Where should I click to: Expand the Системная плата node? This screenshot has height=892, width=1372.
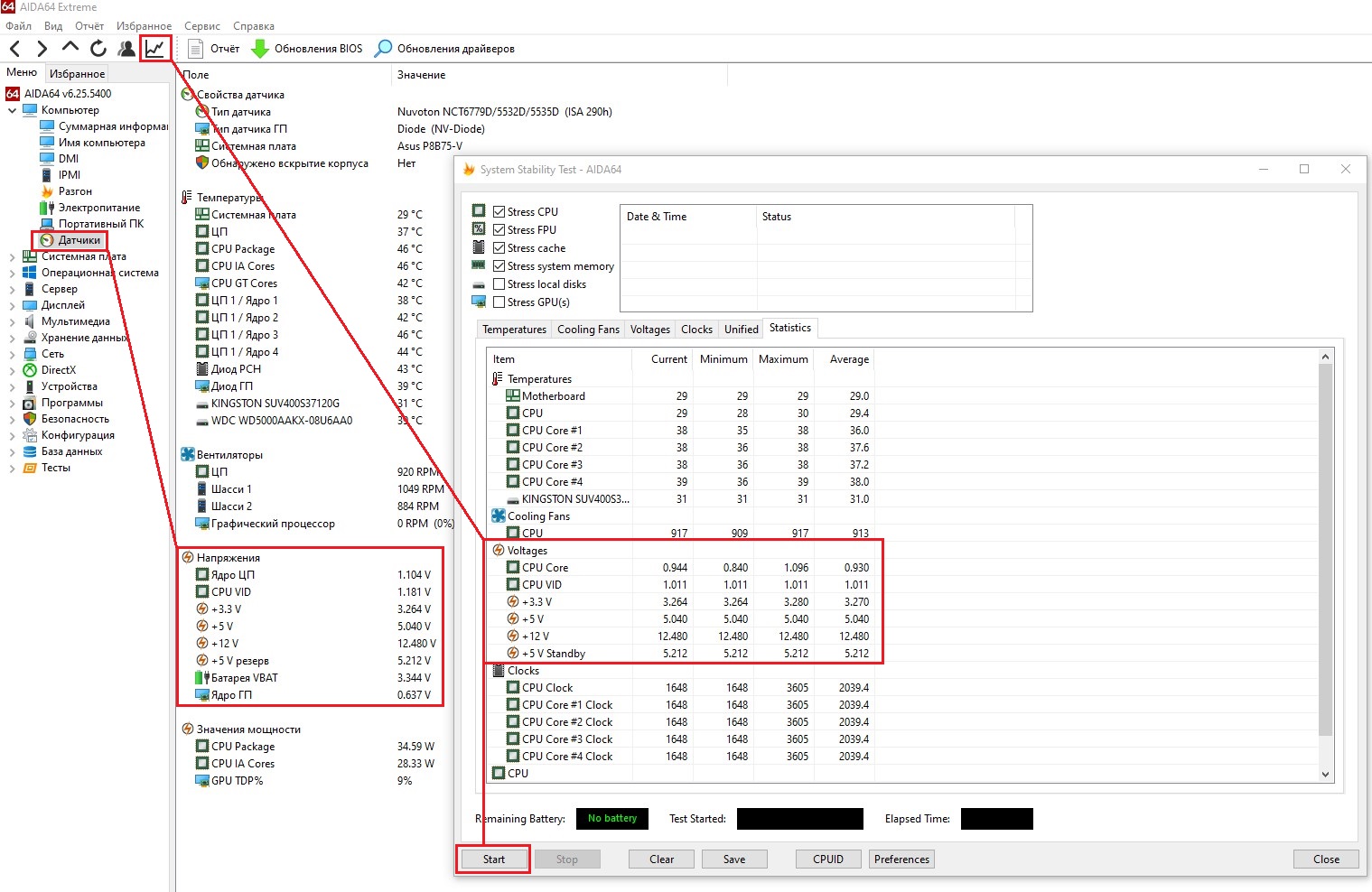coord(12,256)
